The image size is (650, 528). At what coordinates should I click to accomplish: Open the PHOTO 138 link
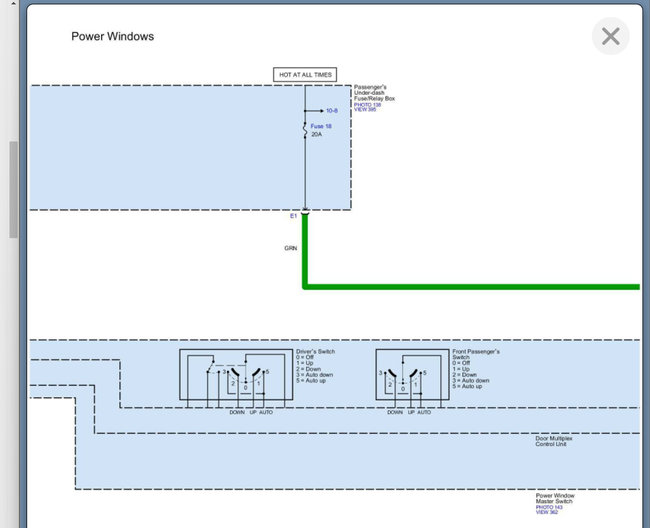367,105
